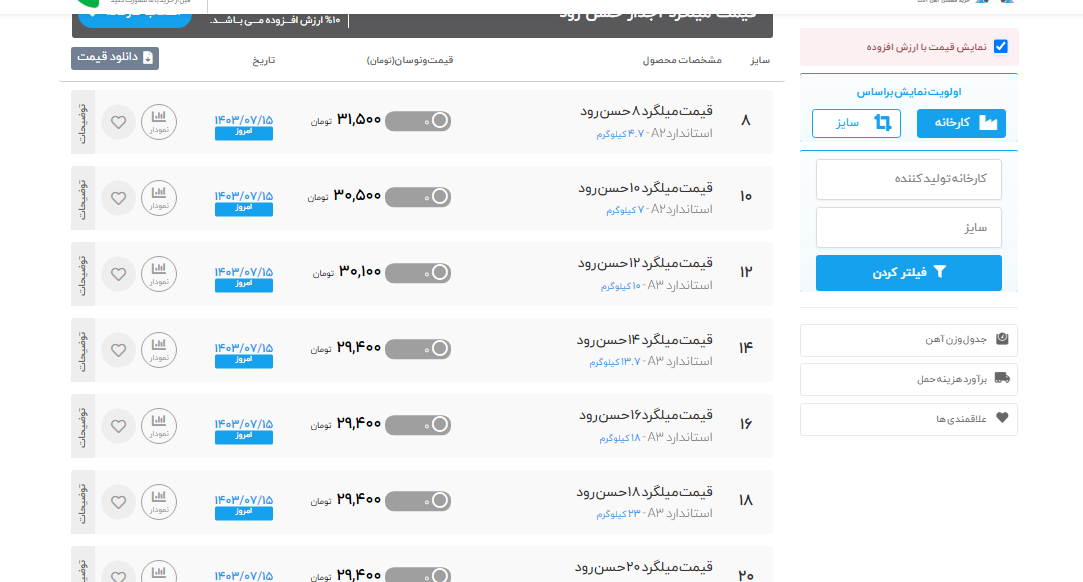
Task: Open chart for size 10 rebar
Action: click(158, 198)
